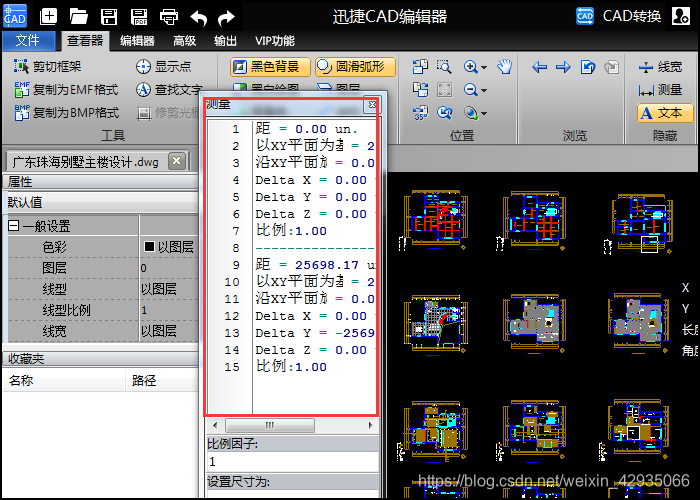Switch to the 输出 output tab

point(225,41)
